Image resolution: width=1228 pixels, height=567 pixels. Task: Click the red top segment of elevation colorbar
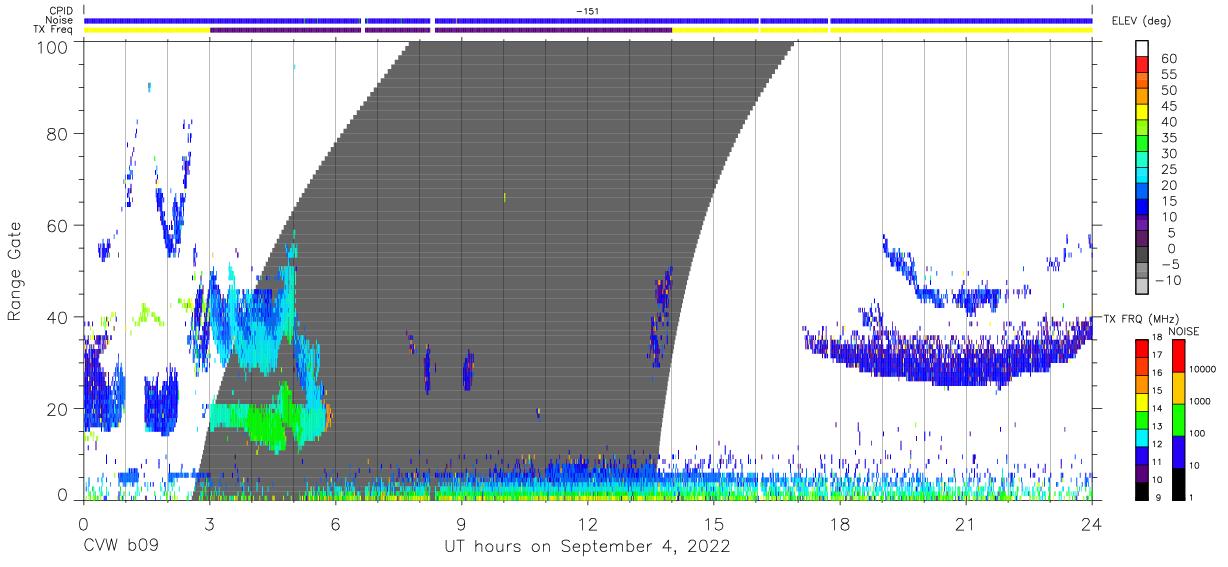[1141, 65]
